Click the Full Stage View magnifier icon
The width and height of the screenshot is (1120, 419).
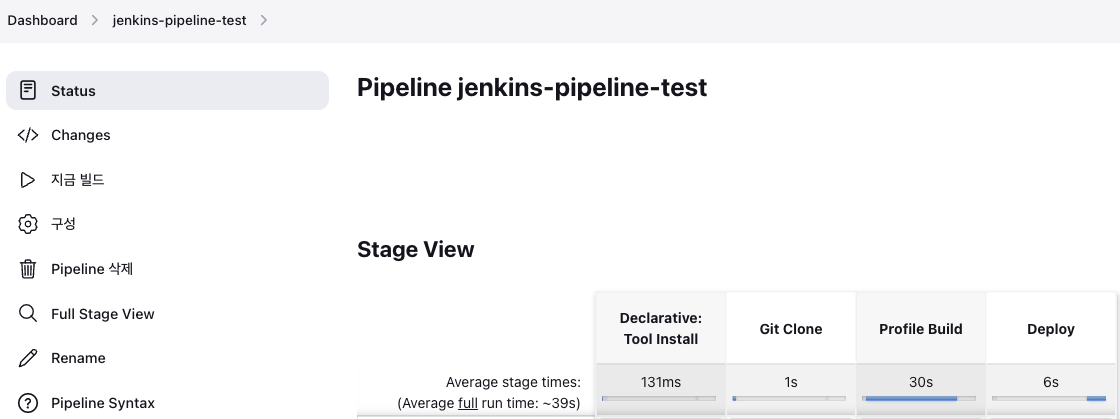pos(29,314)
